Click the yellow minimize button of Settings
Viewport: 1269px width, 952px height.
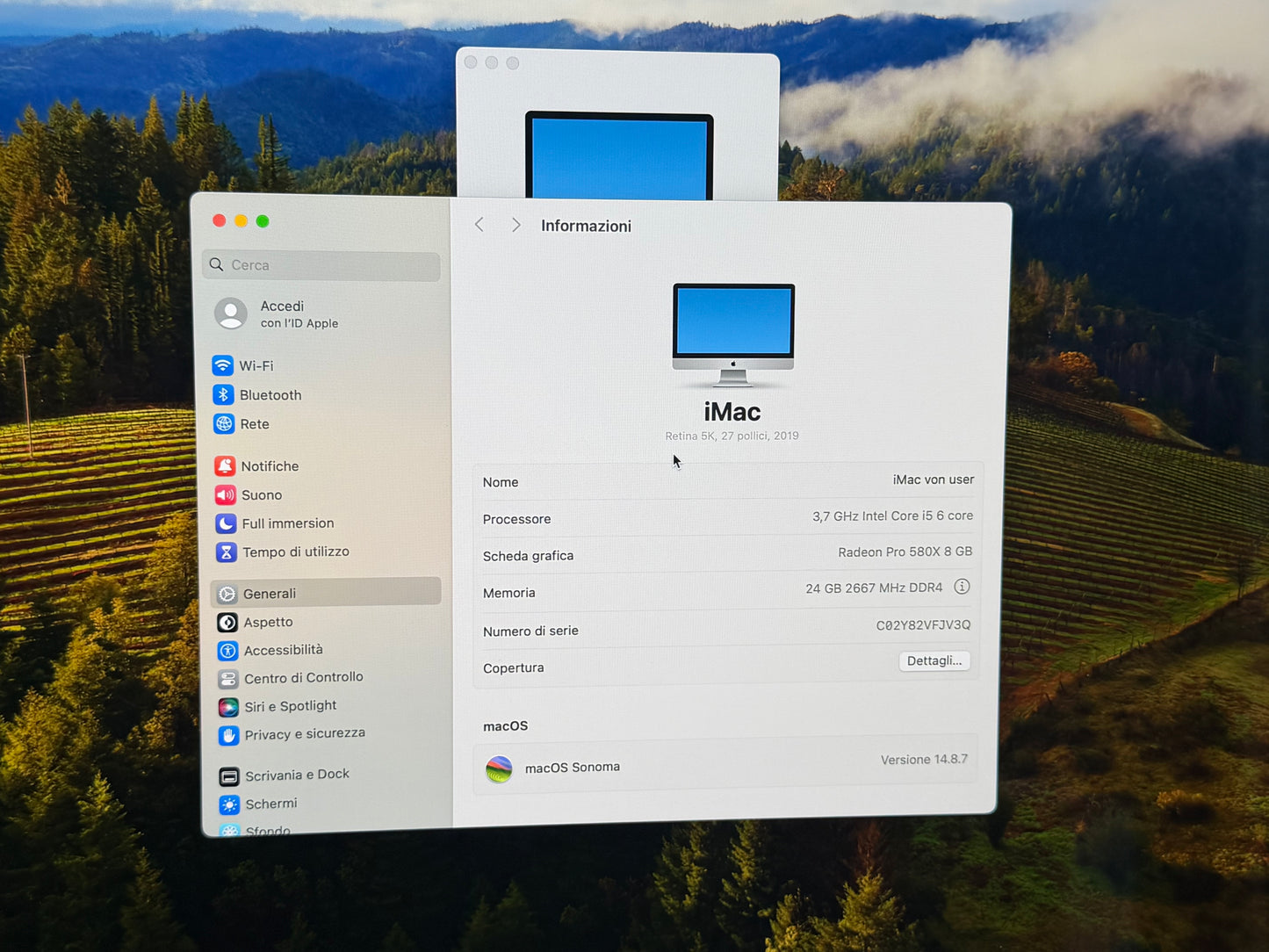point(241,220)
